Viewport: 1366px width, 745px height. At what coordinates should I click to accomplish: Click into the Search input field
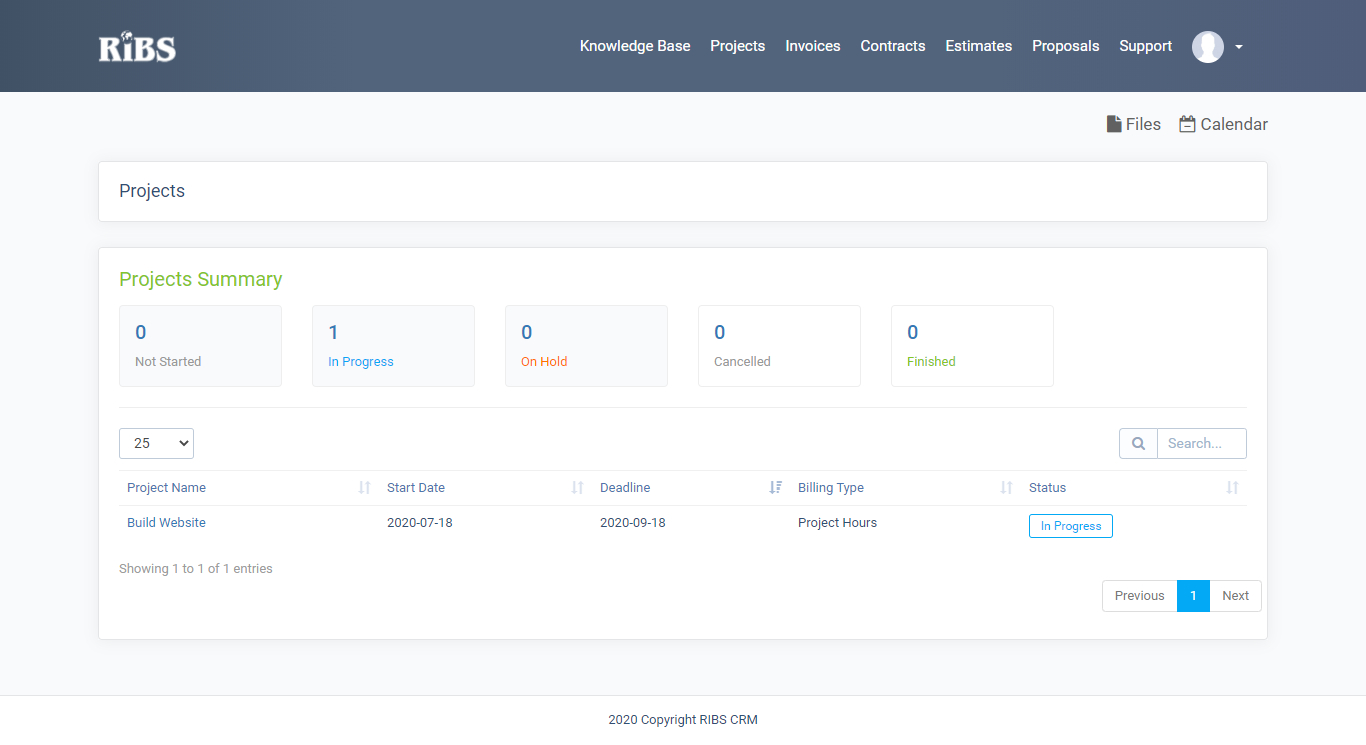pos(1201,443)
